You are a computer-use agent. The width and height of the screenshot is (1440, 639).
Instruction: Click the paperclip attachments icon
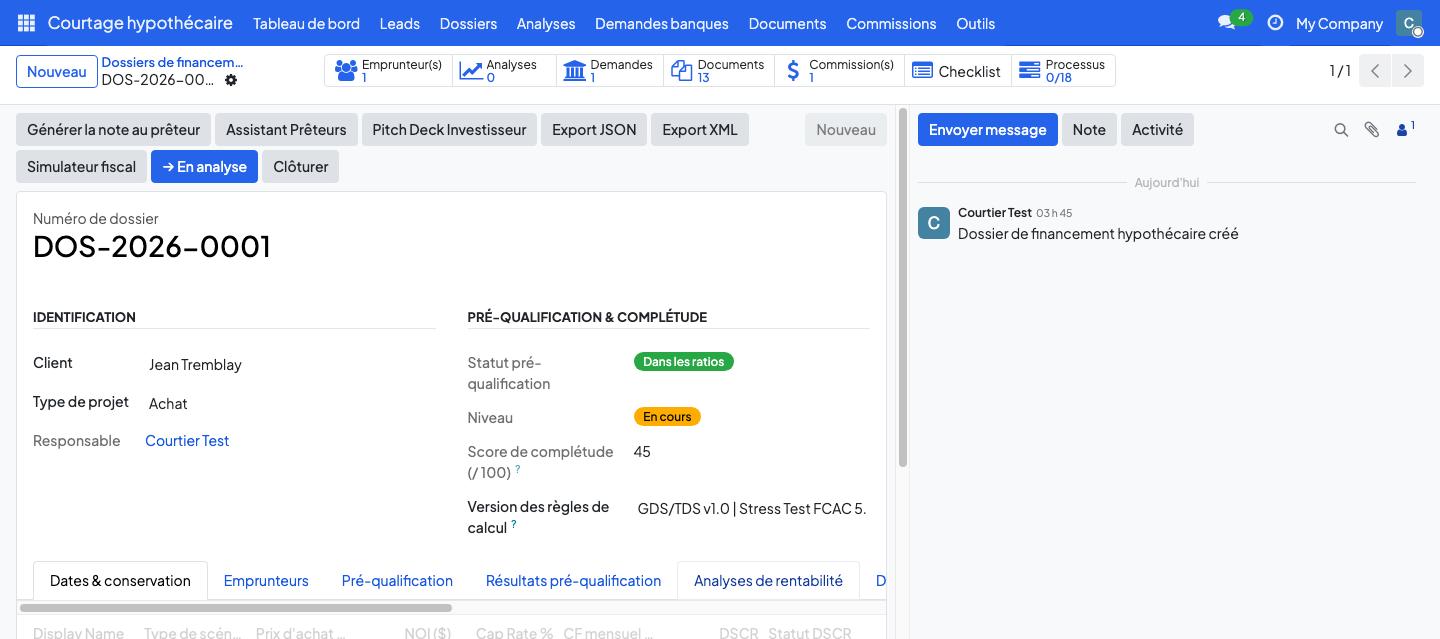pyautogui.click(x=1372, y=130)
